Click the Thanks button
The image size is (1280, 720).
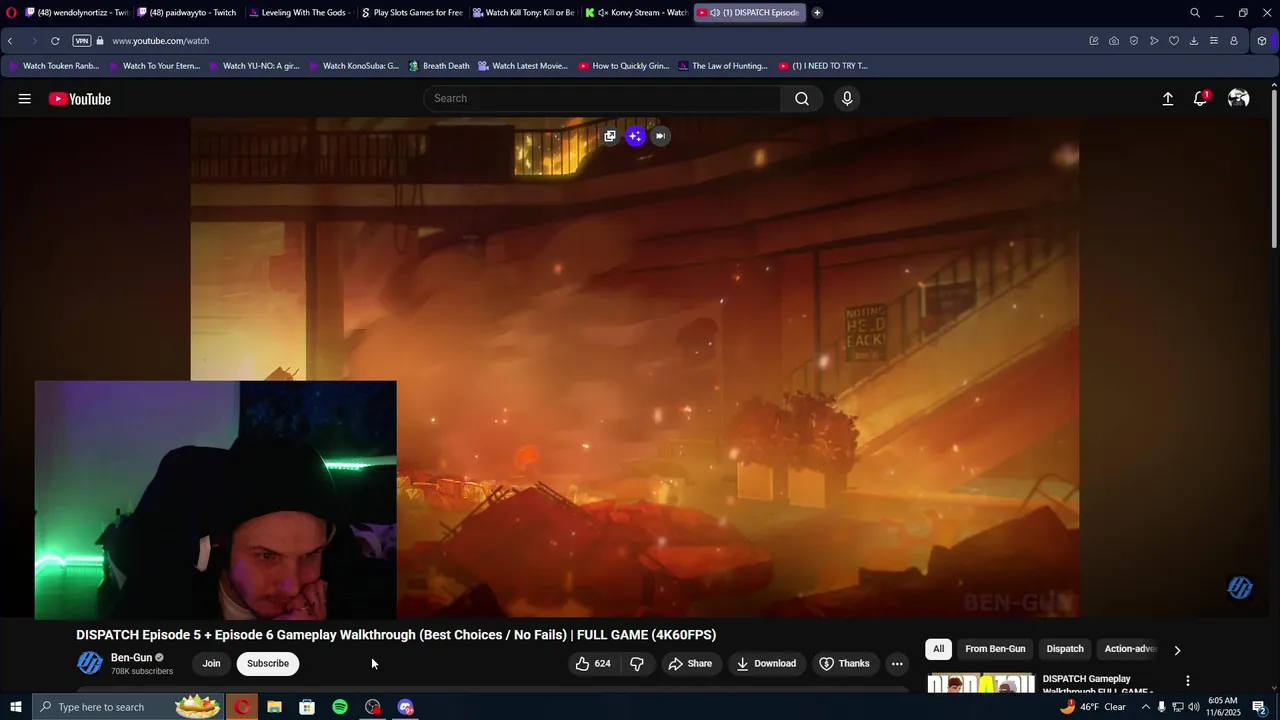[844, 663]
